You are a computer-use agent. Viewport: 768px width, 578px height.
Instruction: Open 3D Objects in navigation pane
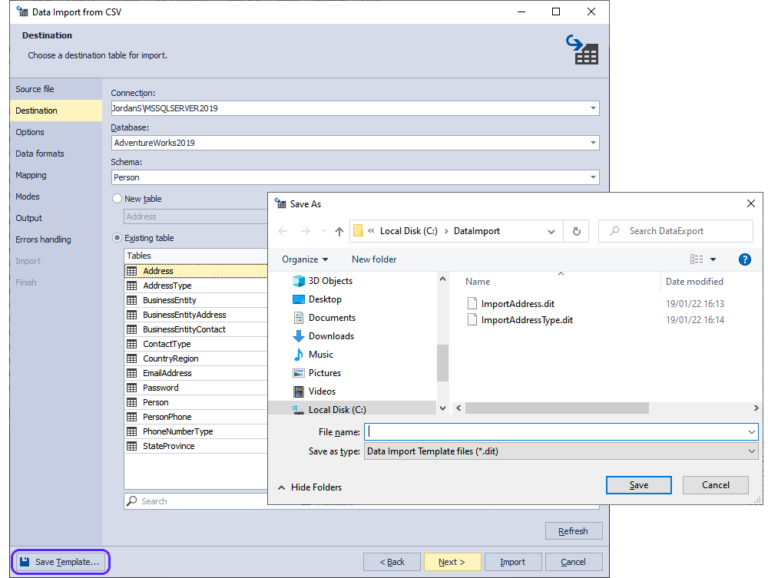click(323, 281)
